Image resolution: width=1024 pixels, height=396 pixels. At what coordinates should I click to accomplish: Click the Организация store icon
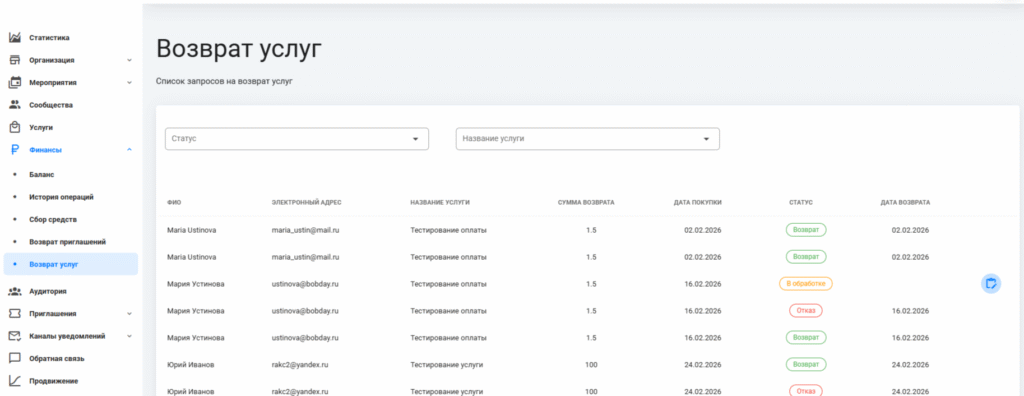tap(15, 60)
